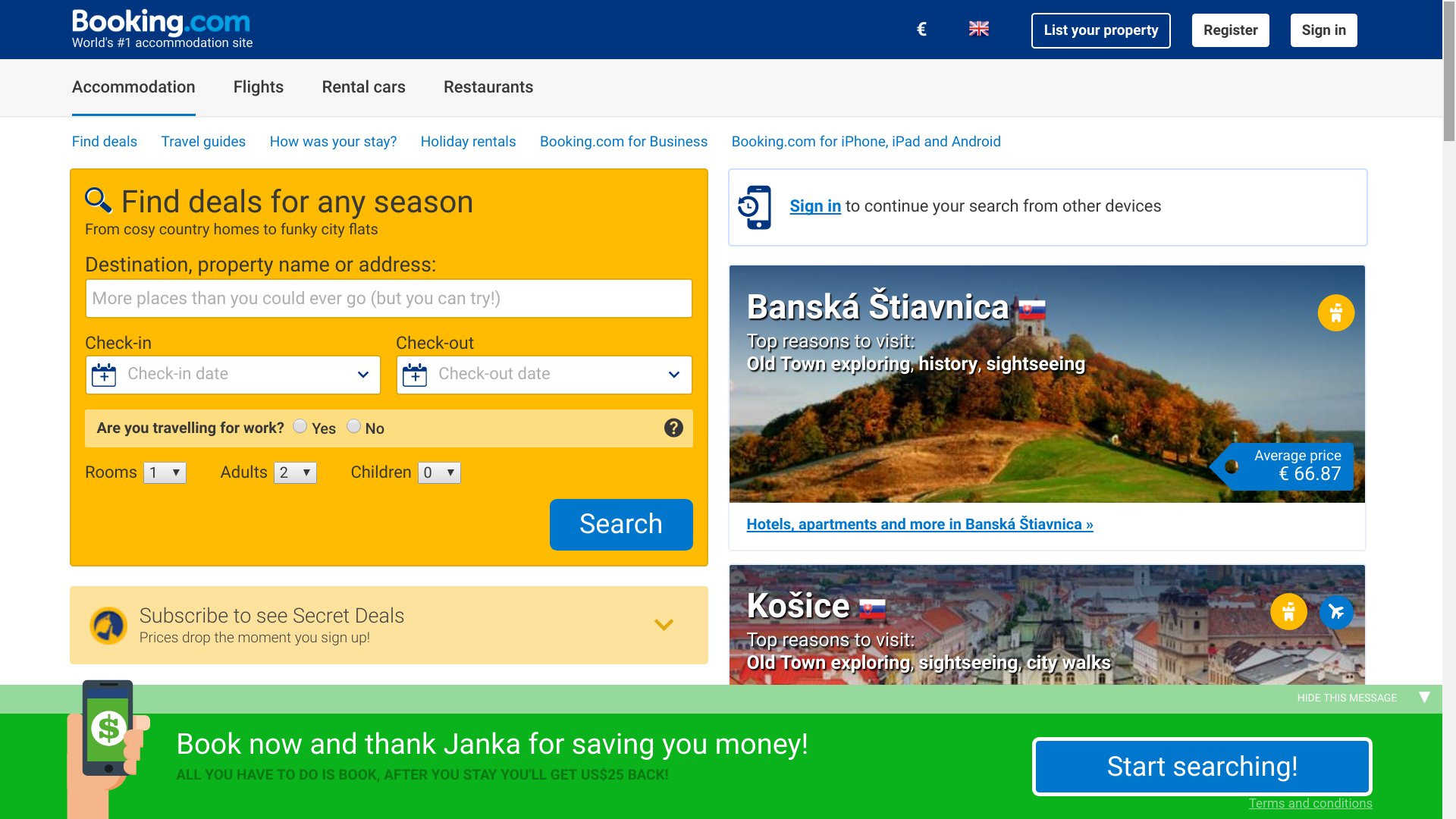
Task: Click the search magnifying glass icon
Action: click(99, 201)
